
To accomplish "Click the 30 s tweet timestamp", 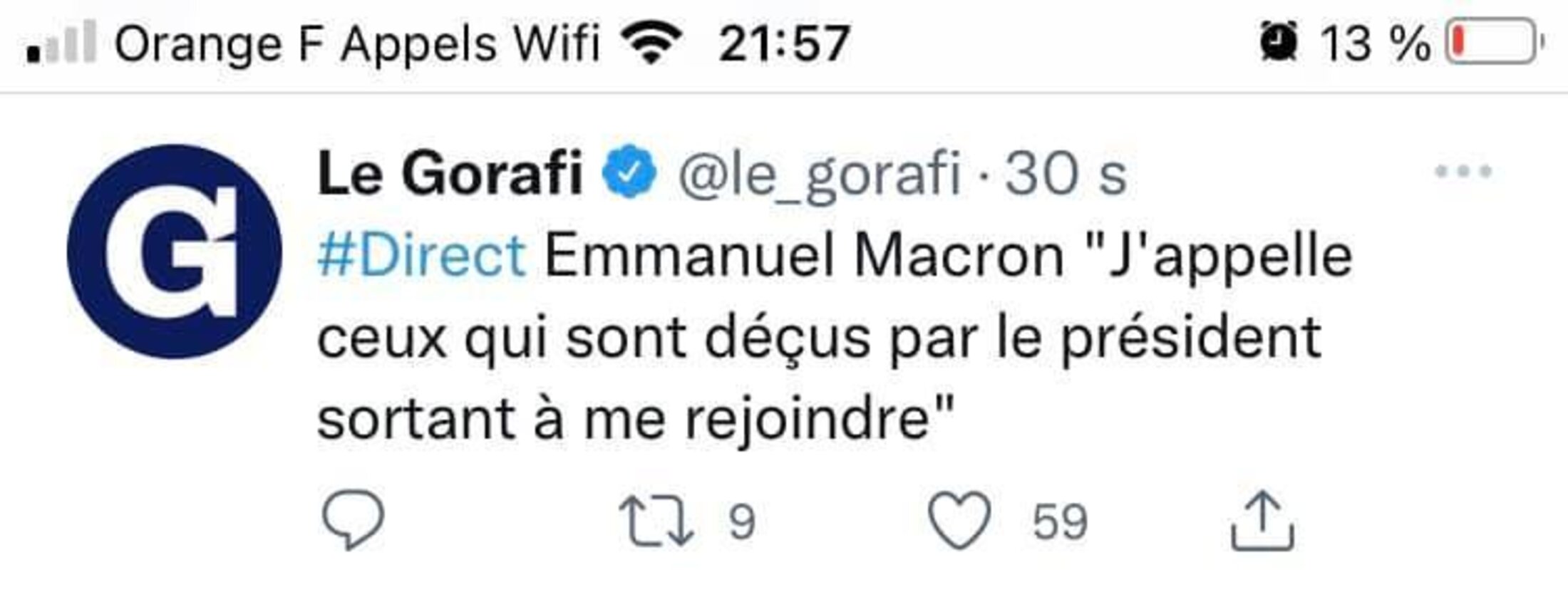I will pyautogui.click(x=1066, y=173).
